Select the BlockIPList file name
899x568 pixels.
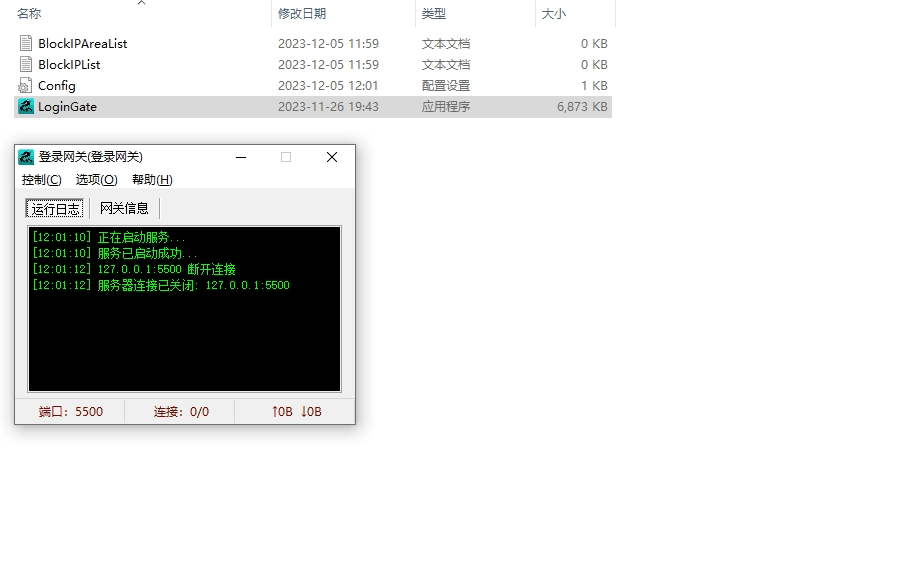click(69, 65)
